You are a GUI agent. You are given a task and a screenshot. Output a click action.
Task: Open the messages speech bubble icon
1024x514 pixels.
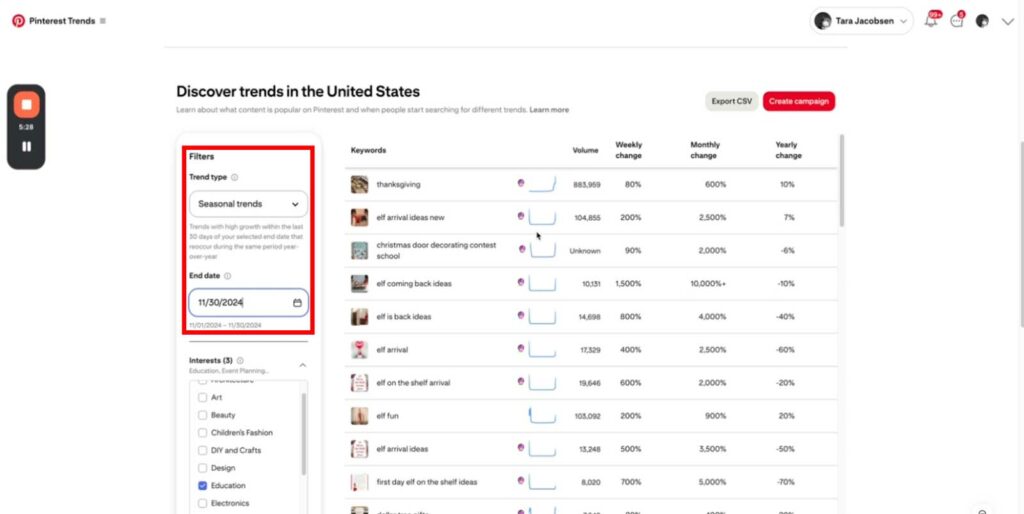point(957,21)
